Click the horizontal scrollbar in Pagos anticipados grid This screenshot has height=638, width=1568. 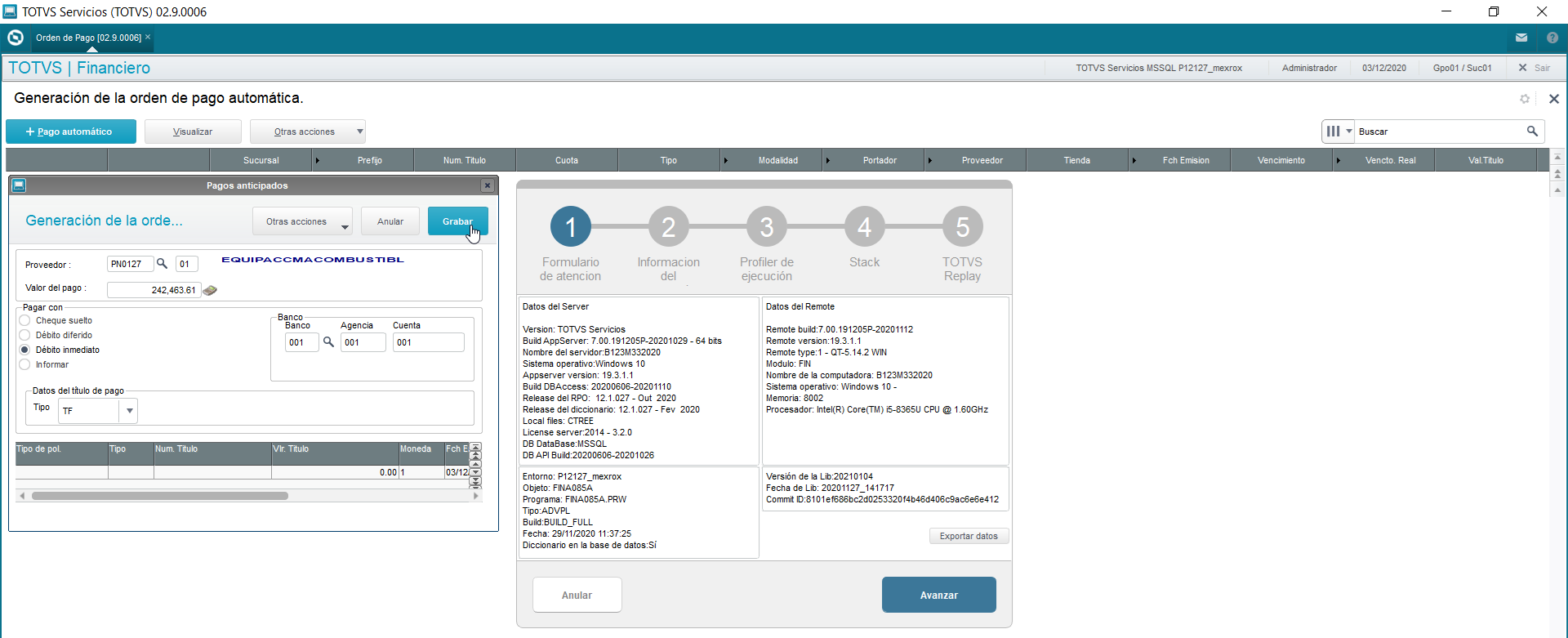pos(160,496)
